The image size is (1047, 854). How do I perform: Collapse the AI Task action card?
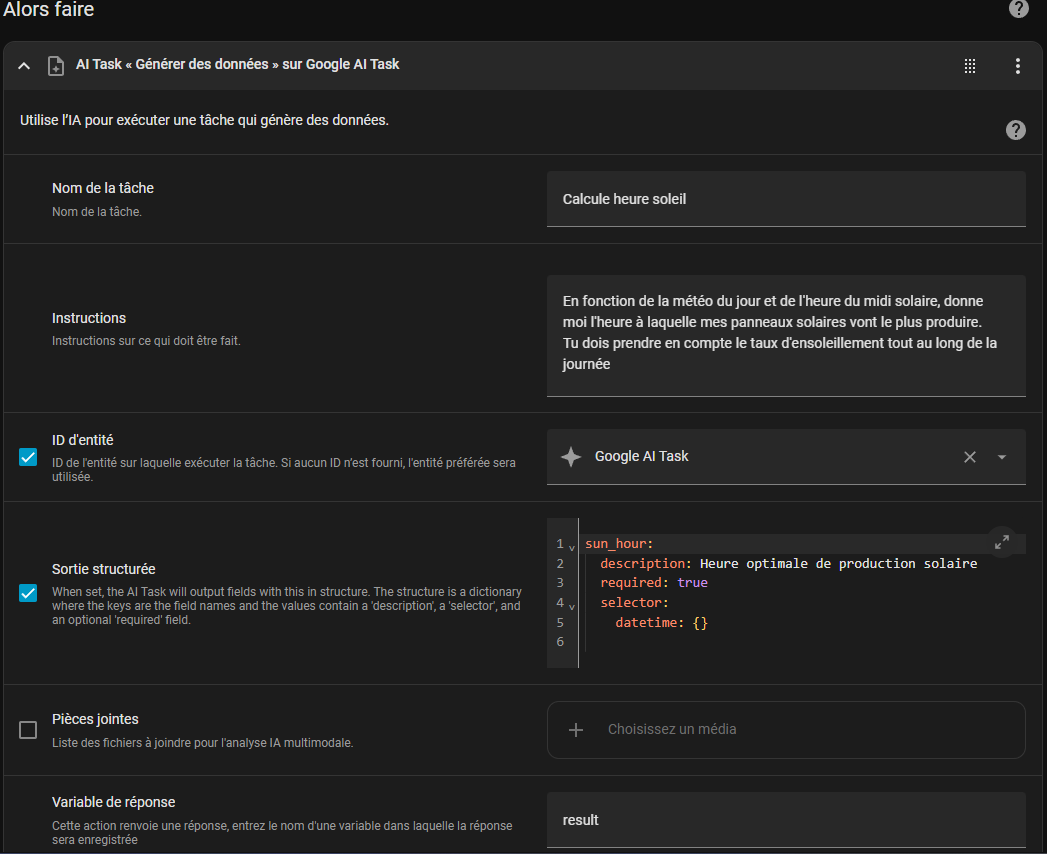pyautogui.click(x=24, y=66)
